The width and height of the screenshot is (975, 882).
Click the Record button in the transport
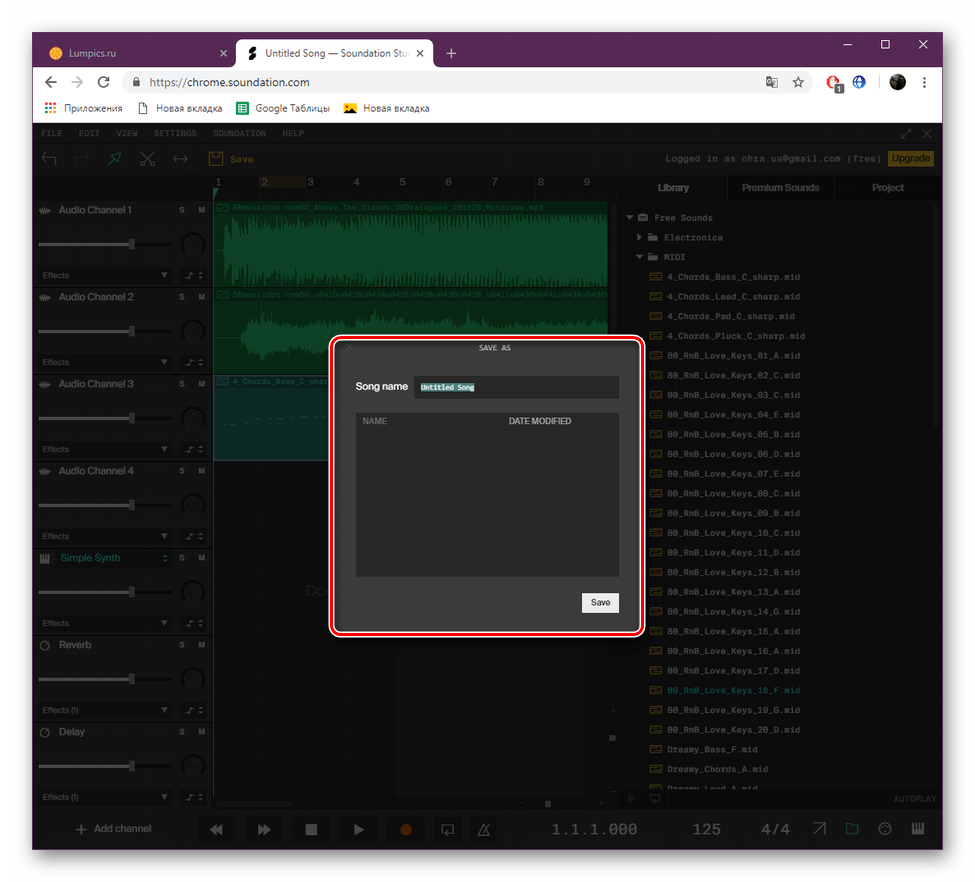click(x=405, y=829)
